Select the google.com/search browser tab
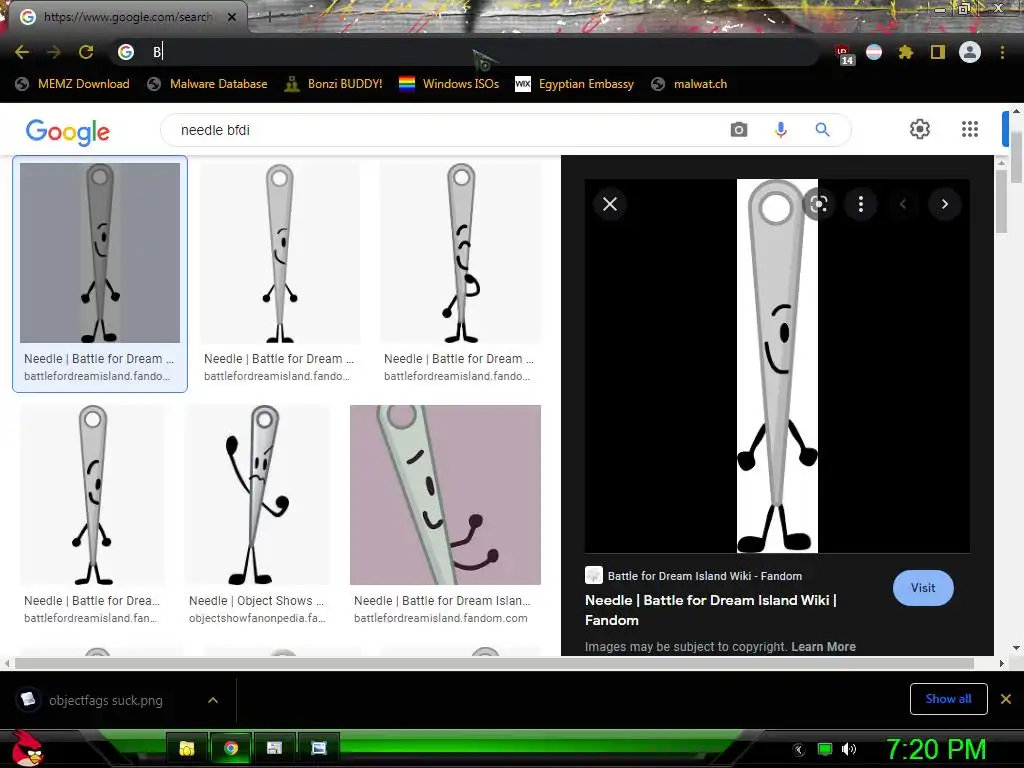This screenshot has height=768, width=1024. [125, 17]
